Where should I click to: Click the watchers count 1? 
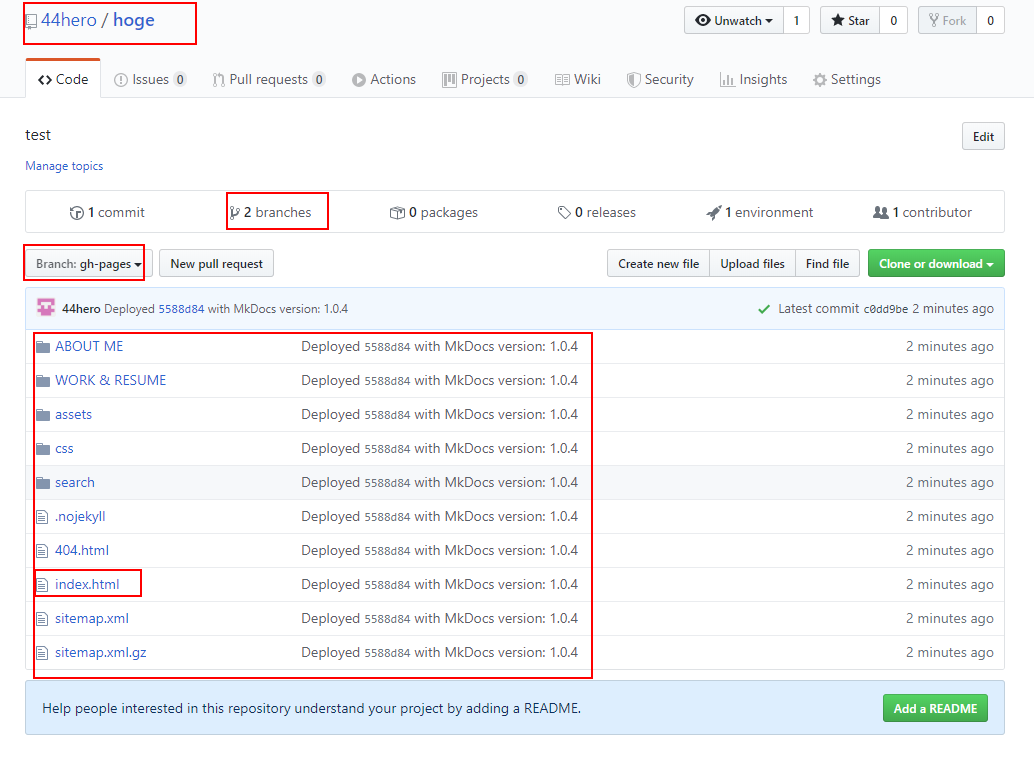(x=796, y=20)
